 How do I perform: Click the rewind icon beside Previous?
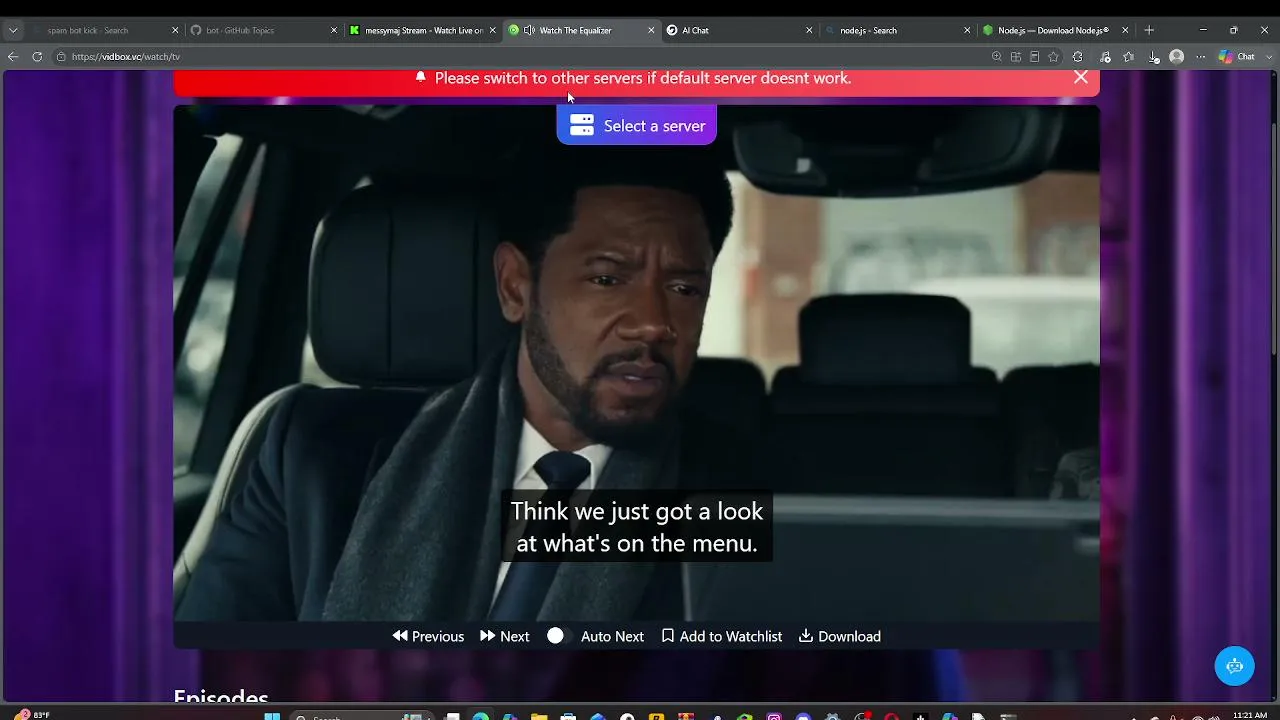click(400, 636)
